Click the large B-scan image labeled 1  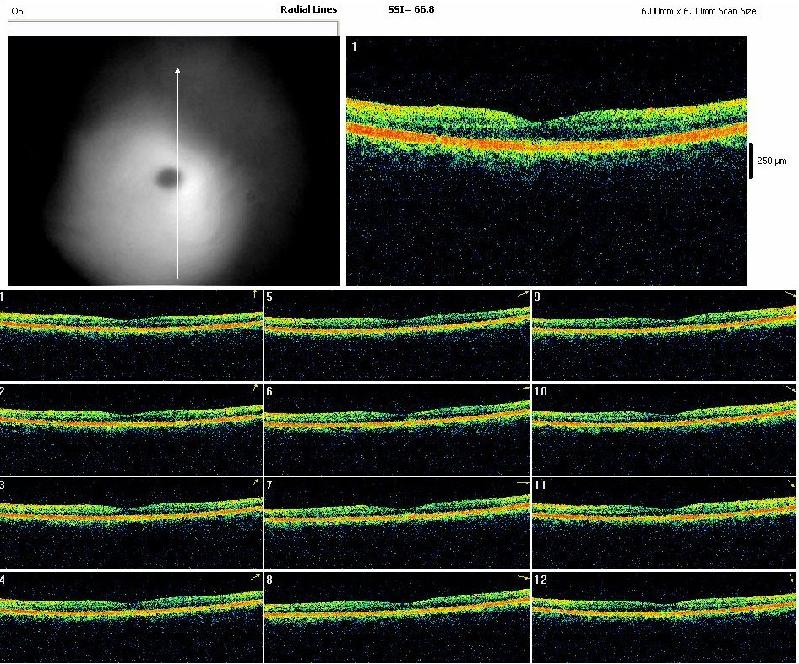tap(546, 161)
